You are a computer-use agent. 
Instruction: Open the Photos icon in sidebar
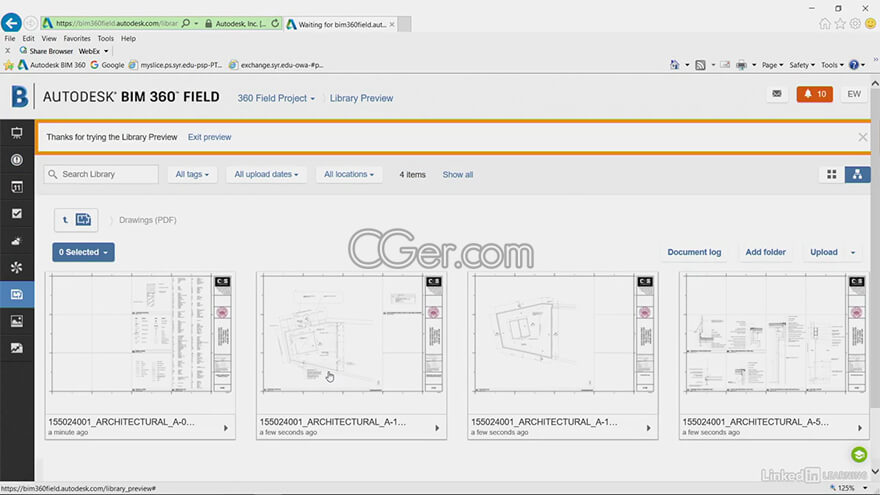17,321
